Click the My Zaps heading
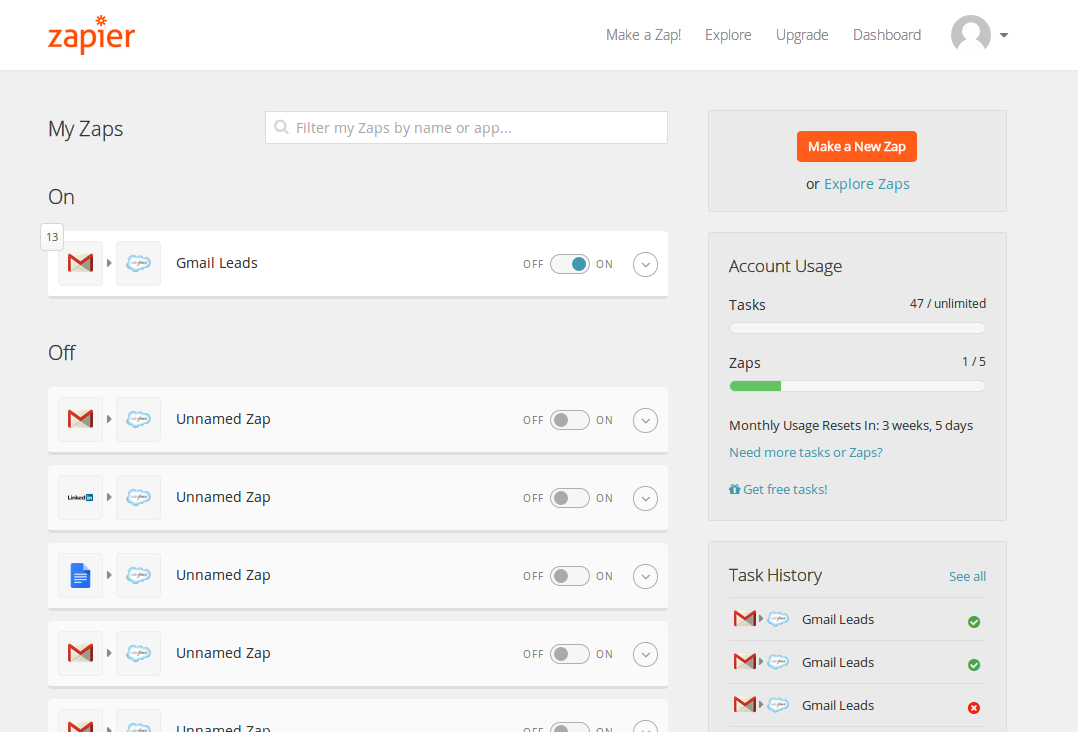 point(85,129)
